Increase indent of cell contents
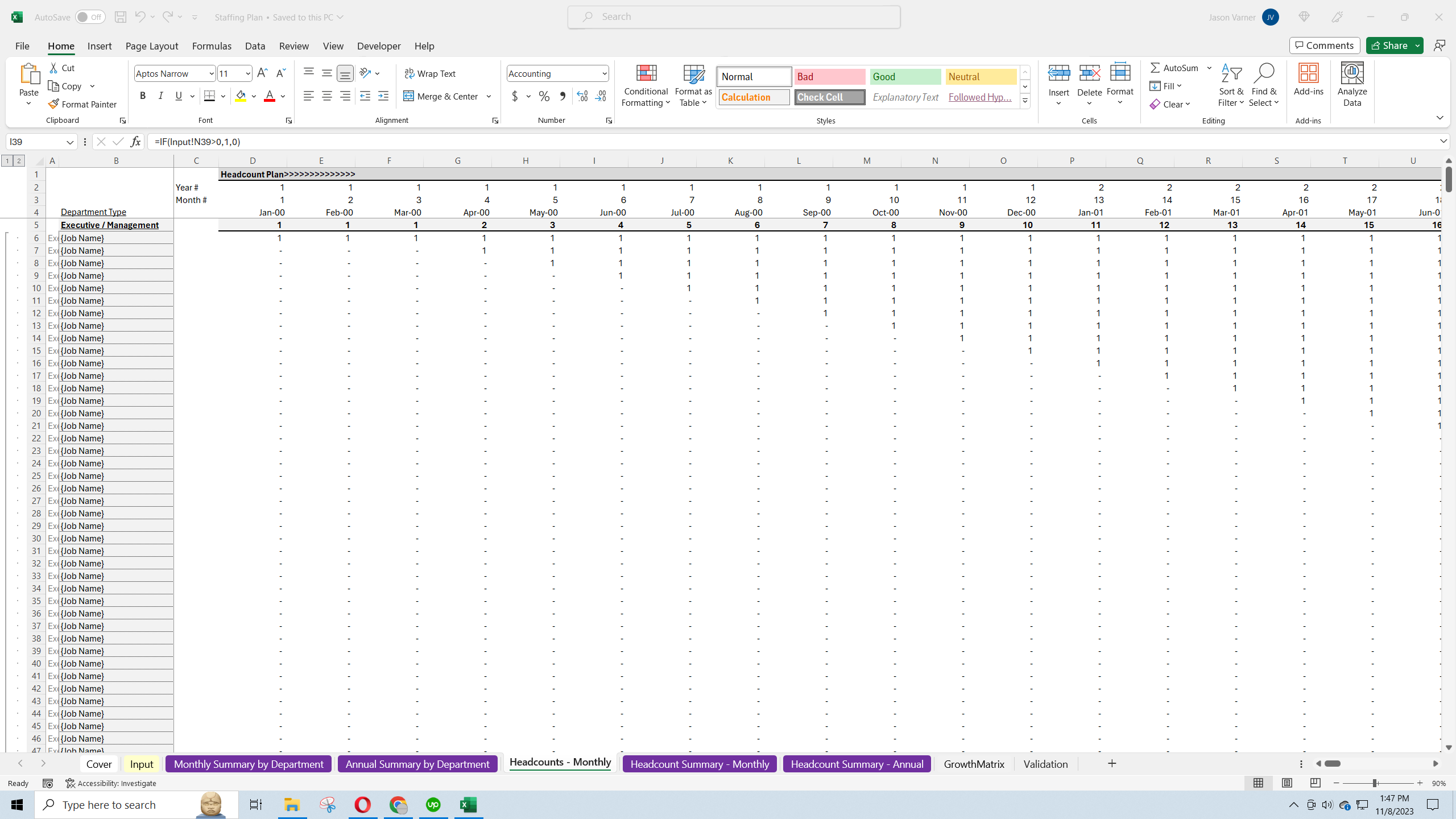 tap(383, 96)
